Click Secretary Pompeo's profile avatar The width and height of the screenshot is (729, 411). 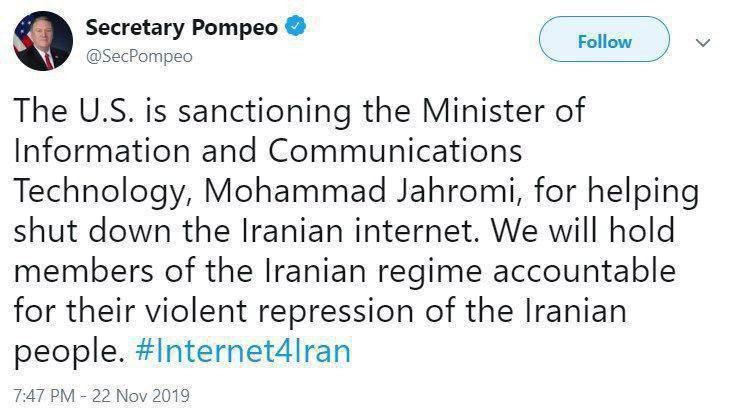(x=36, y=42)
